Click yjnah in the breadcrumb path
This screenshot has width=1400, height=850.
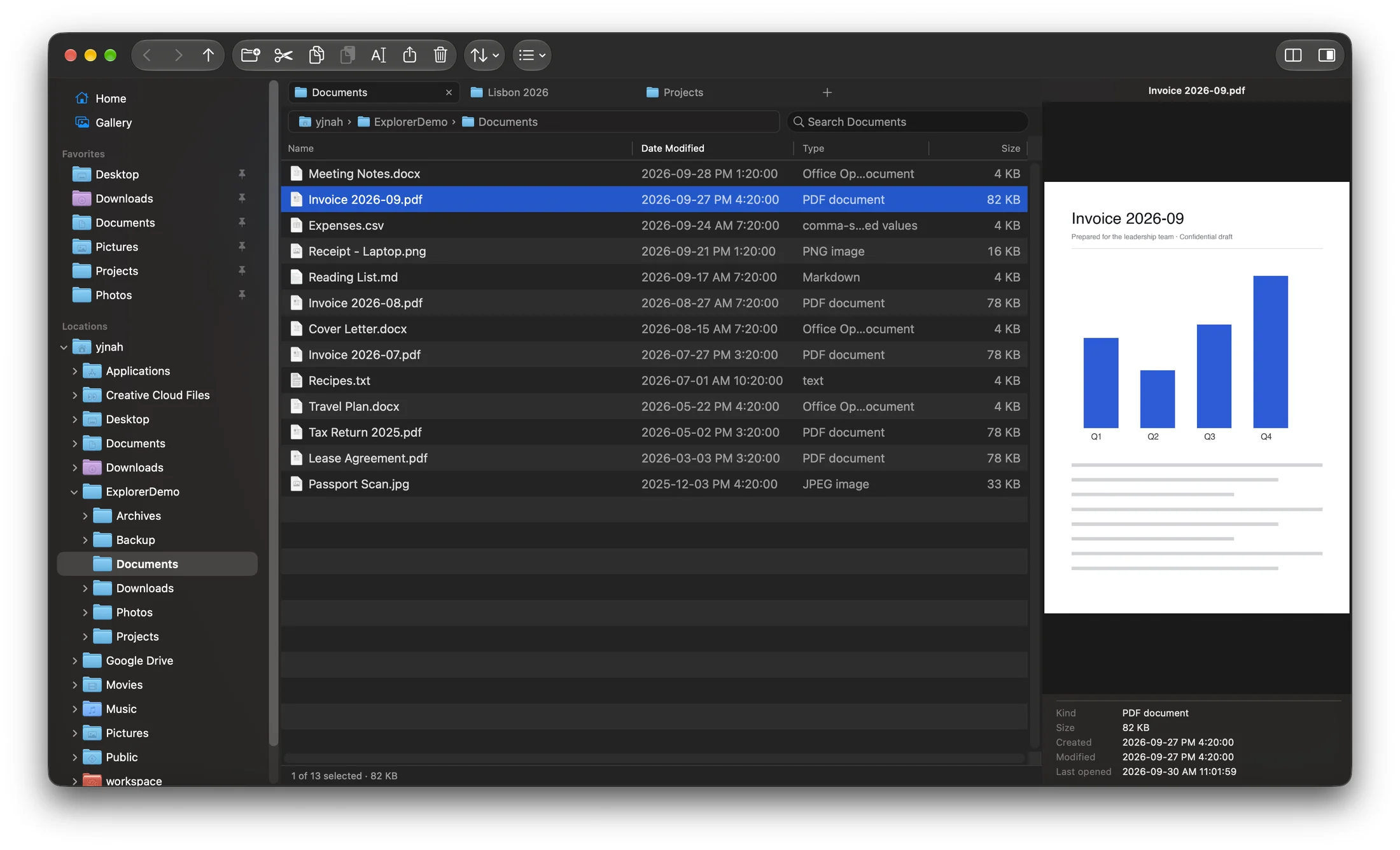point(321,122)
